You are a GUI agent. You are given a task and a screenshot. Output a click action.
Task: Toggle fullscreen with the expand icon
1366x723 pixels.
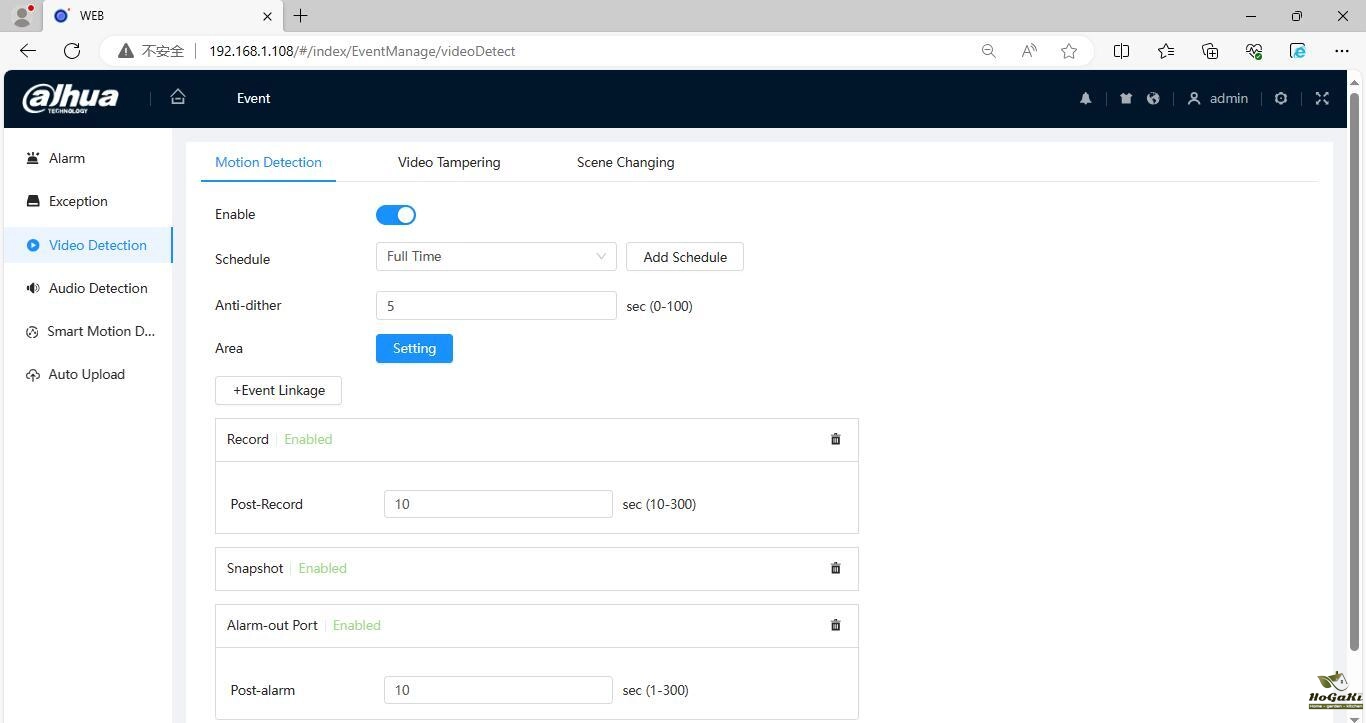click(x=1322, y=98)
